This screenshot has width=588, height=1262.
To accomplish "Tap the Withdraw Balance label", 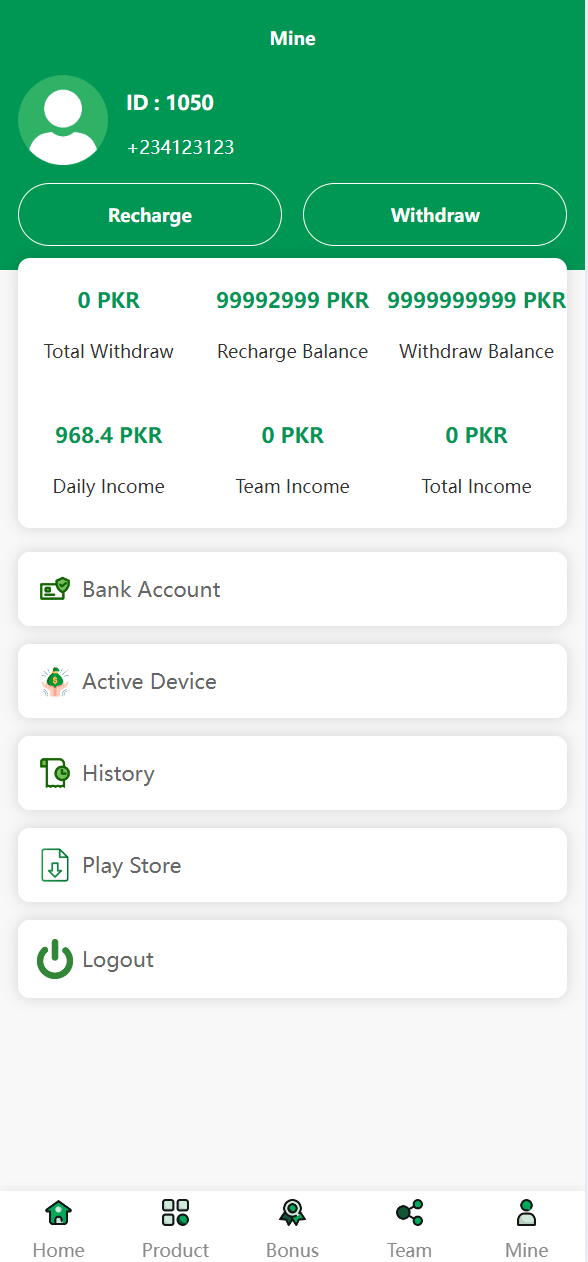I will click(476, 351).
